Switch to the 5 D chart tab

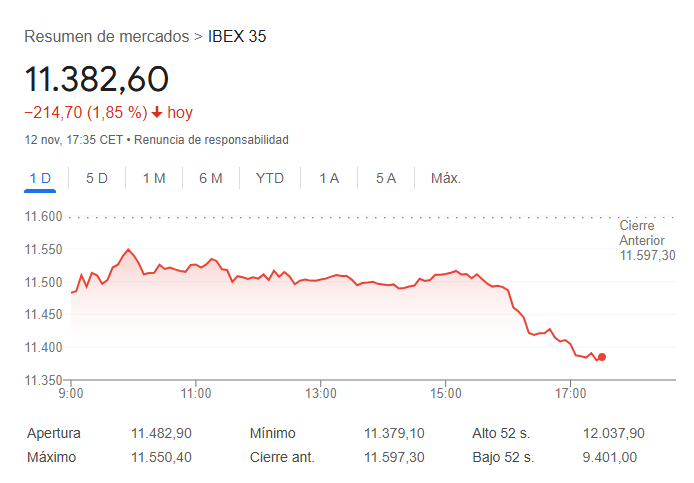(x=97, y=178)
